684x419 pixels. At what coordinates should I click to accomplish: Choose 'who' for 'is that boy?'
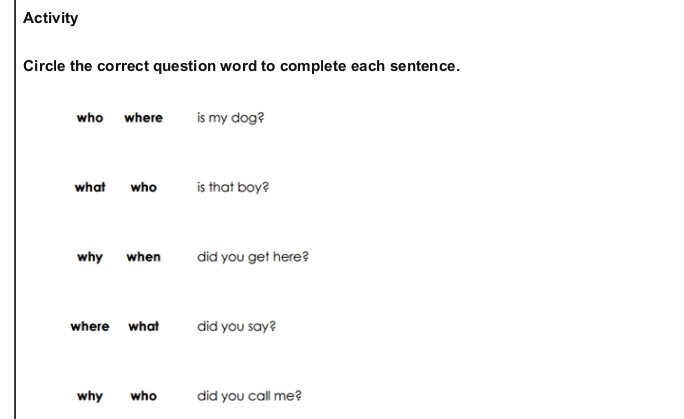pyautogui.click(x=144, y=187)
